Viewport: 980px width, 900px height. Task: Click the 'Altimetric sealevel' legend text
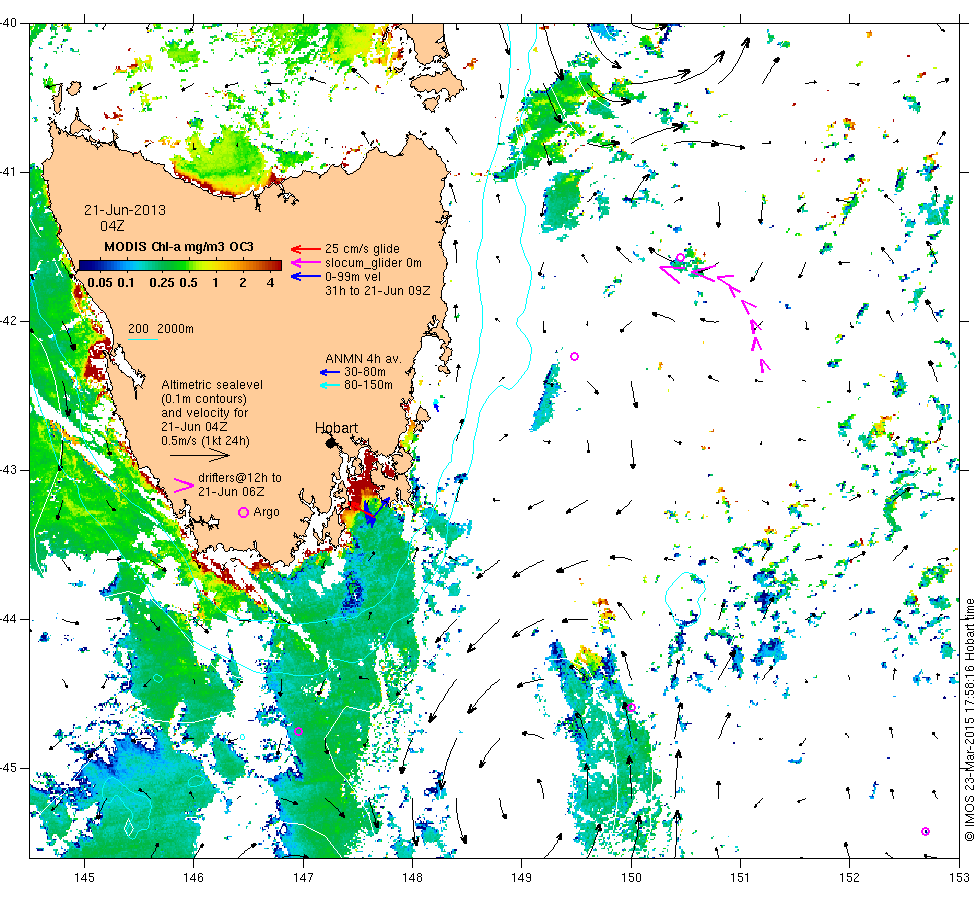[x=212, y=384]
